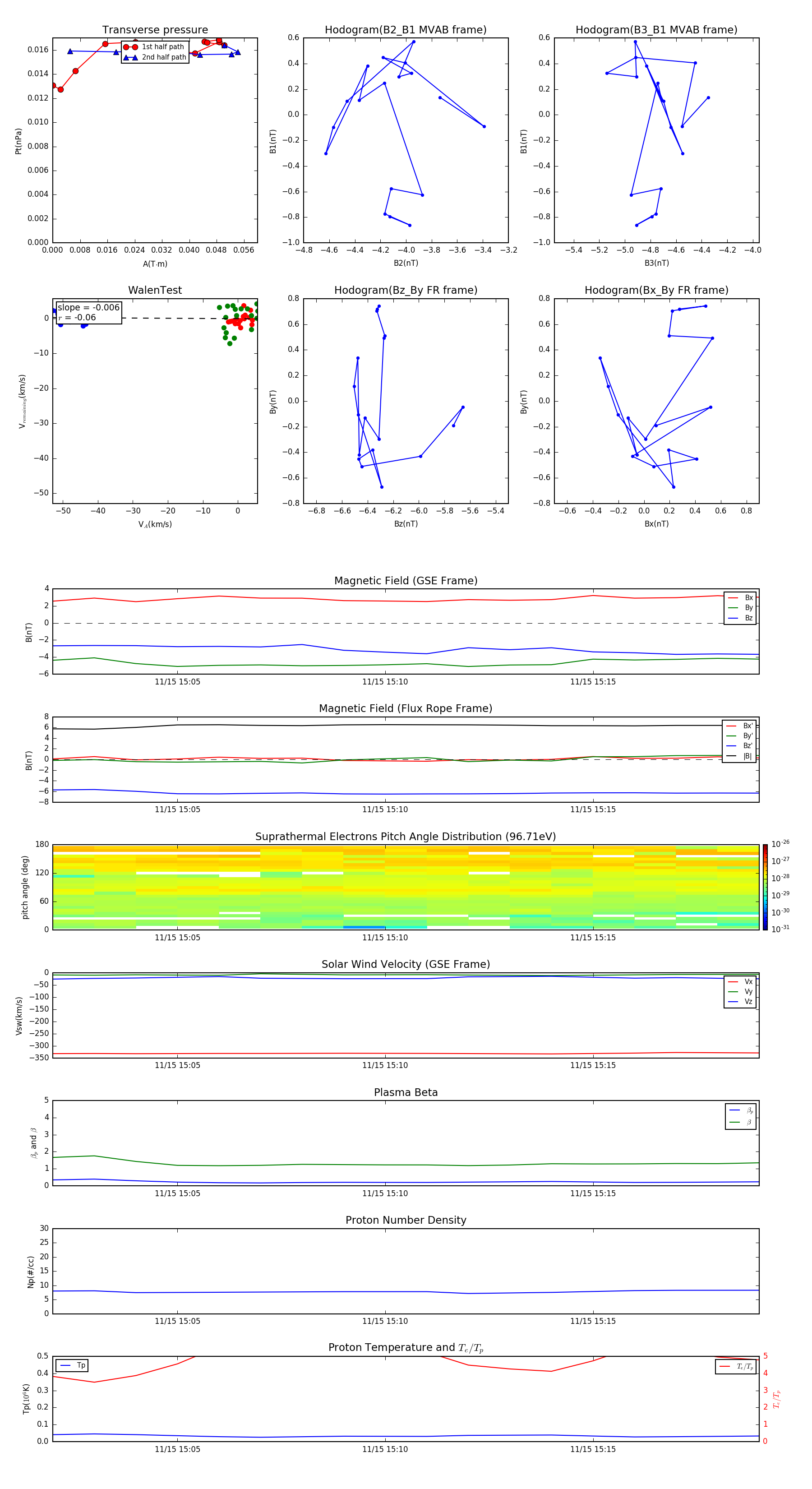This screenshot has width=812, height=1489.
Task: Click the "Transverse pressure" plot title
Action: coord(155,29)
